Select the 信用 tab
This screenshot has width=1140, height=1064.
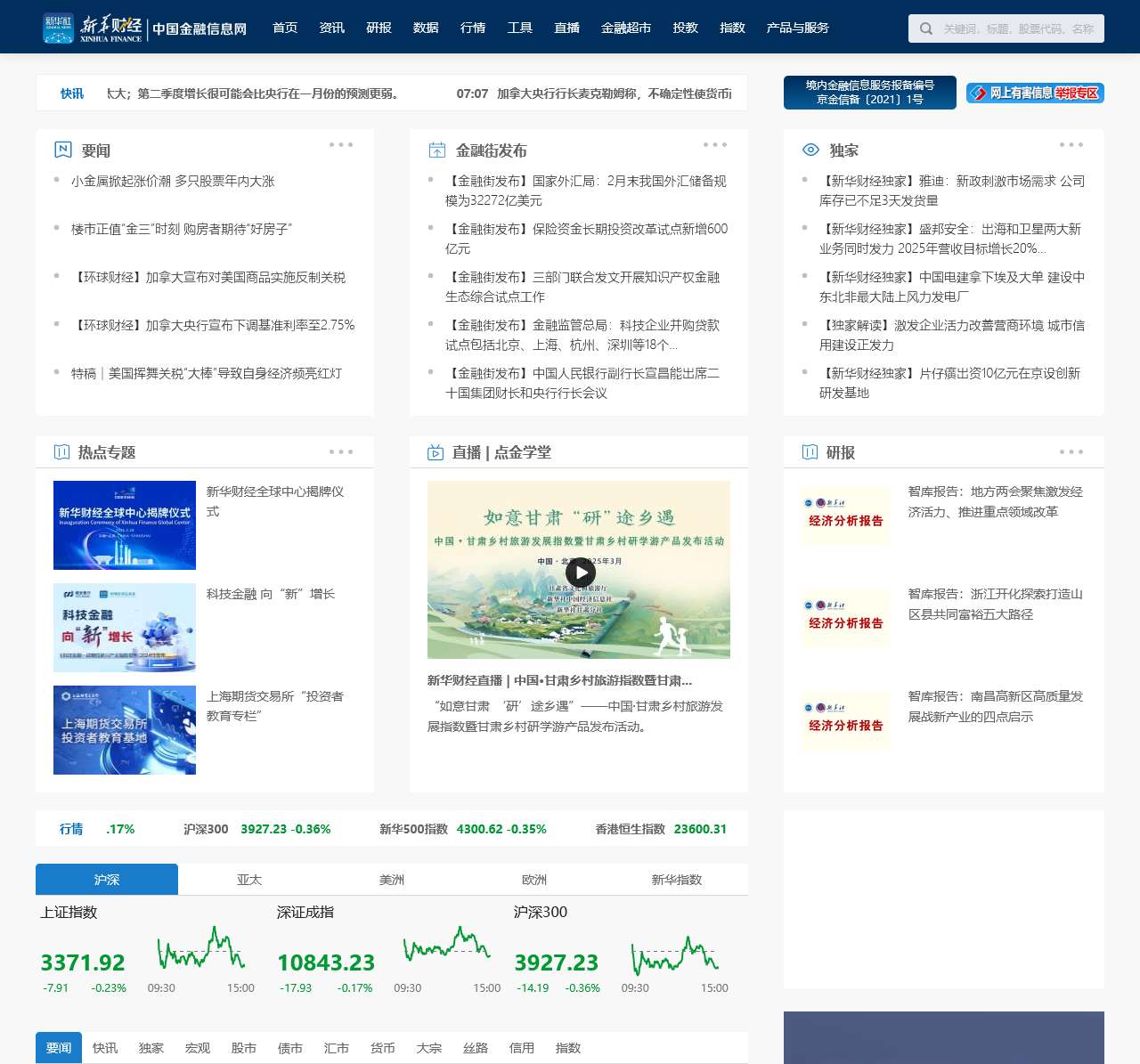coord(522,1048)
